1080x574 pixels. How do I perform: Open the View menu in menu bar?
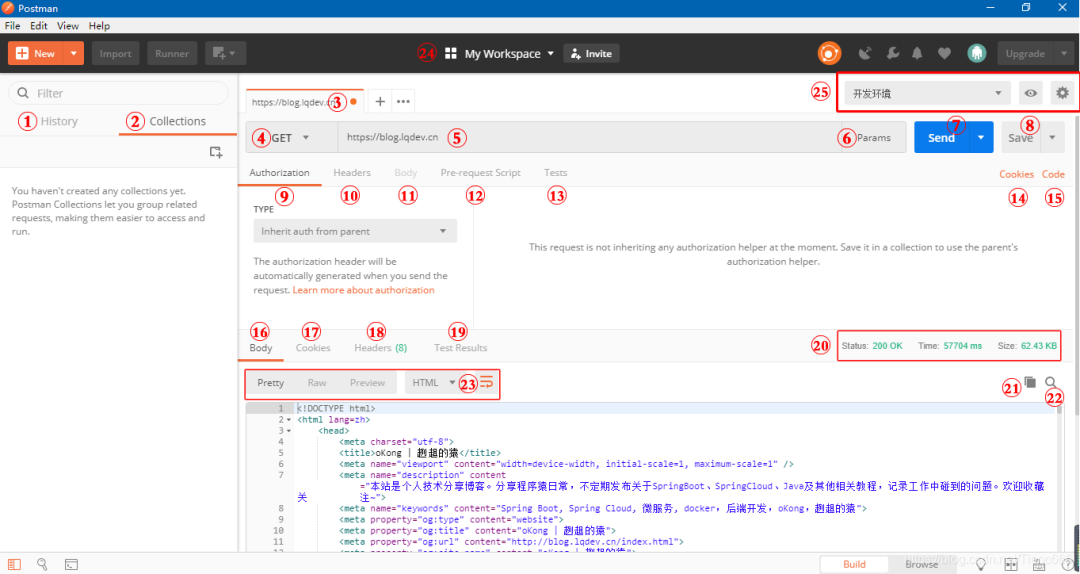pos(68,25)
